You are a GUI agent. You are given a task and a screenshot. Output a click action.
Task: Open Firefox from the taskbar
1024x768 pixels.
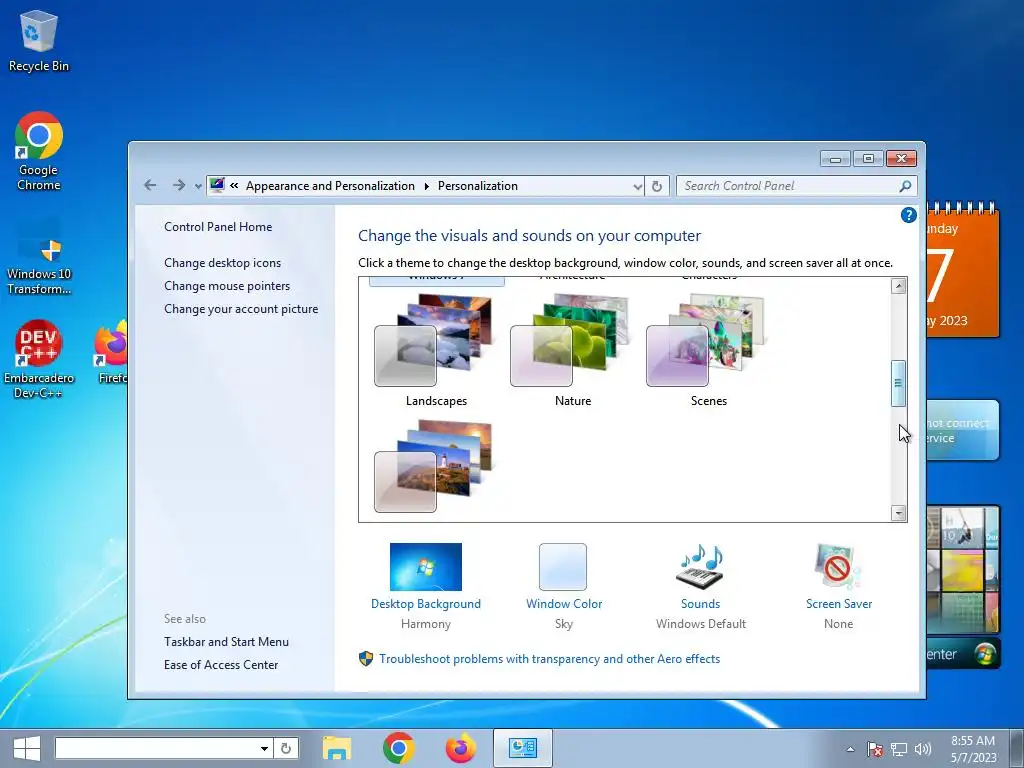pos(460,748)
